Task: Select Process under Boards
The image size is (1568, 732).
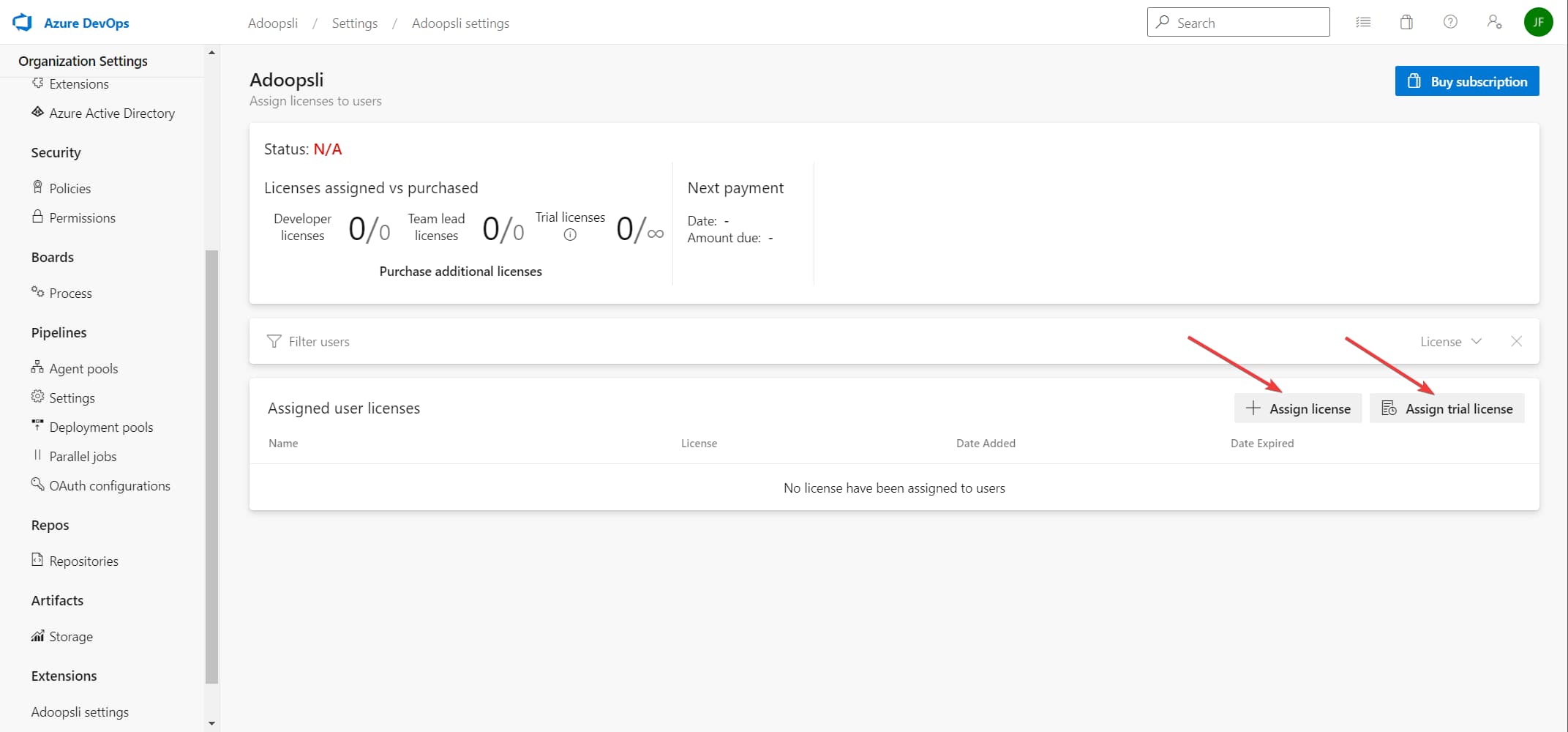Action: pyautogui.click(x=71, y=294)
